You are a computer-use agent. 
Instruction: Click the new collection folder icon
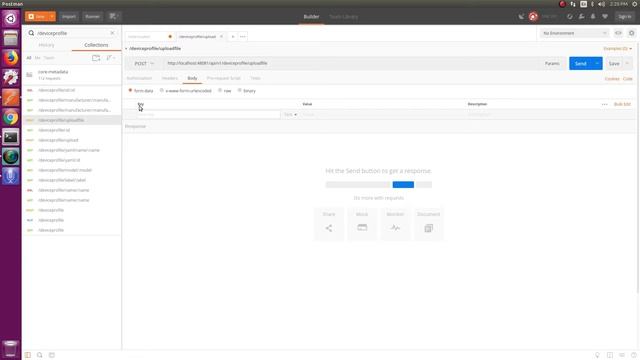tap(96, 58)
